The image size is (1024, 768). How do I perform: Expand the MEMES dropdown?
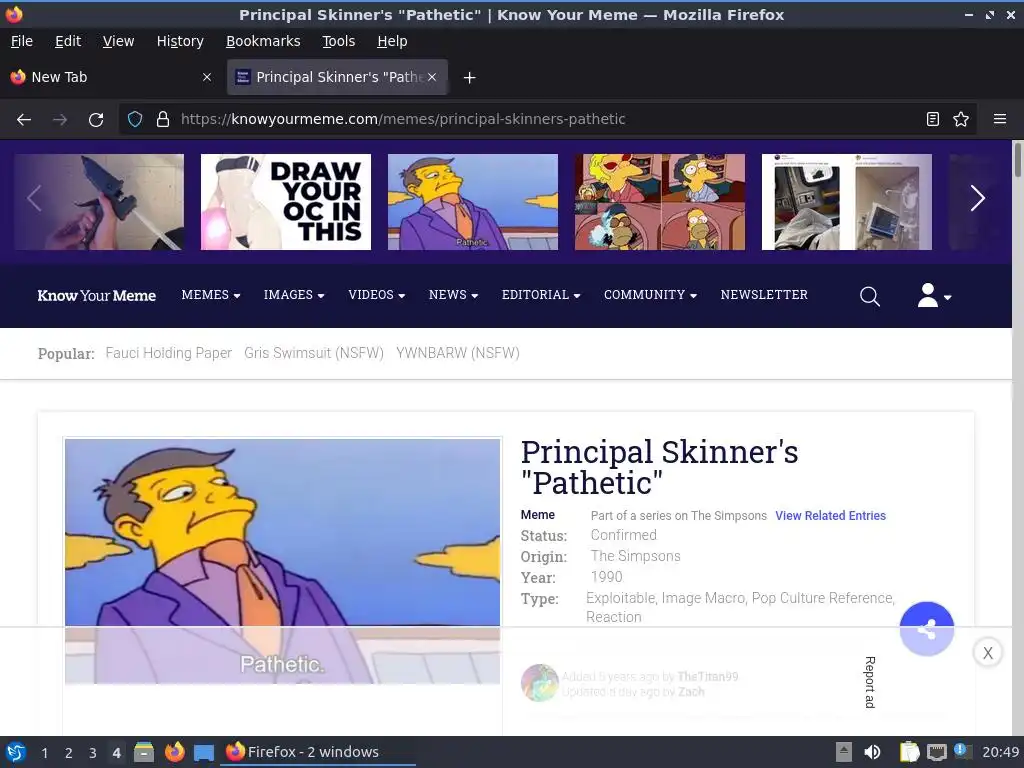click(211, 295)
